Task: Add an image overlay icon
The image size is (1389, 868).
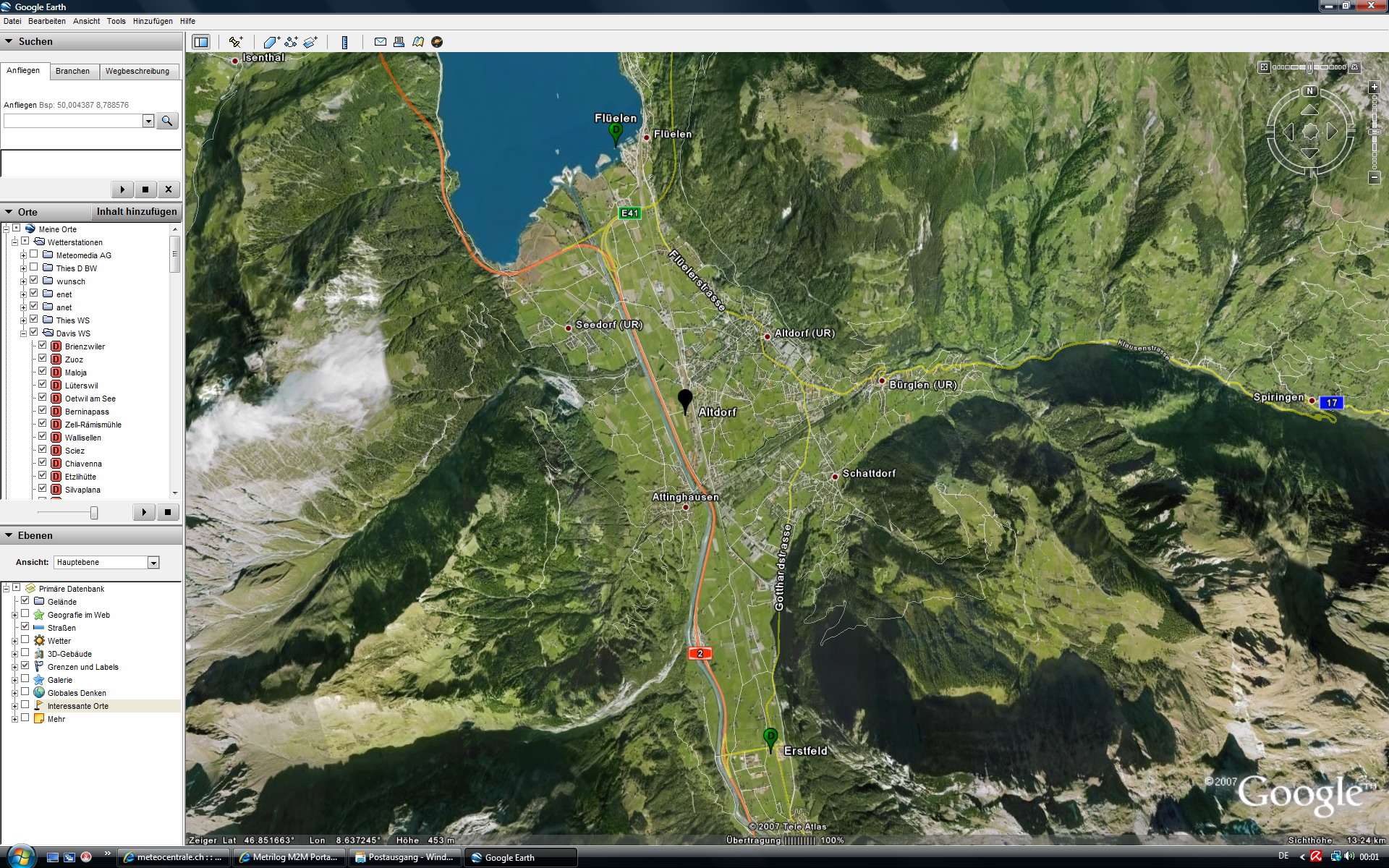Action: [310, 42]
